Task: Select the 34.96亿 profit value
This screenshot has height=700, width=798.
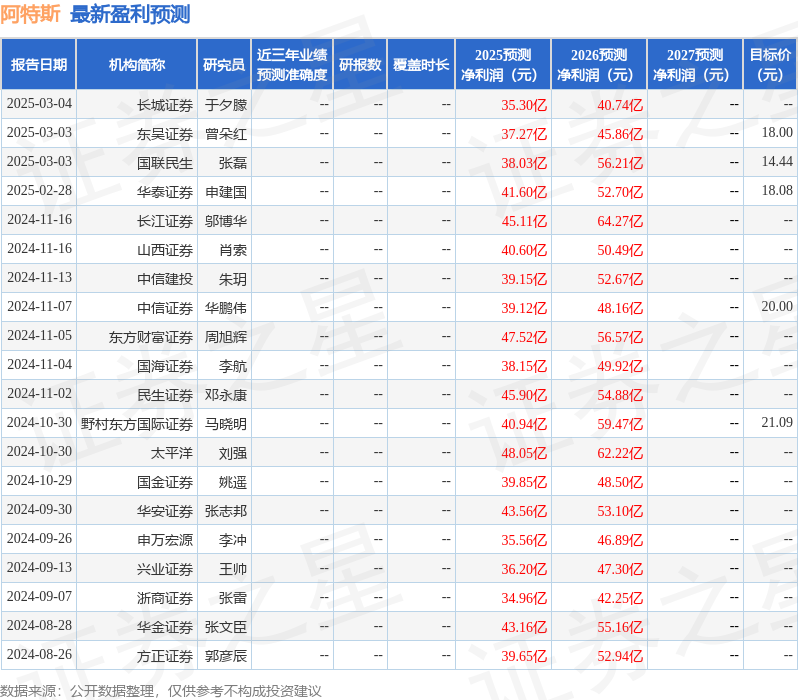Action: pyautogui.click(x=524, y=599)
